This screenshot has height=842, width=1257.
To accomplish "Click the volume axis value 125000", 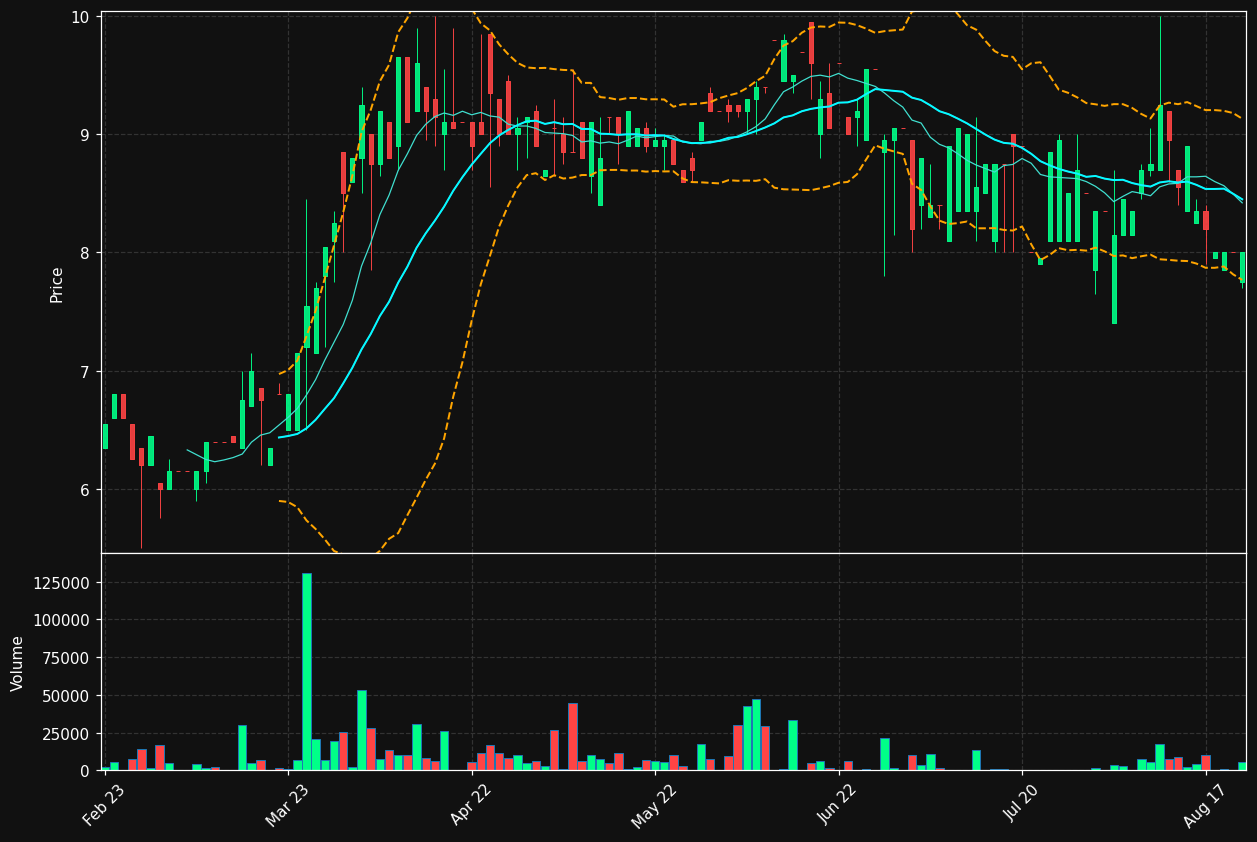I will coord(62,583).
